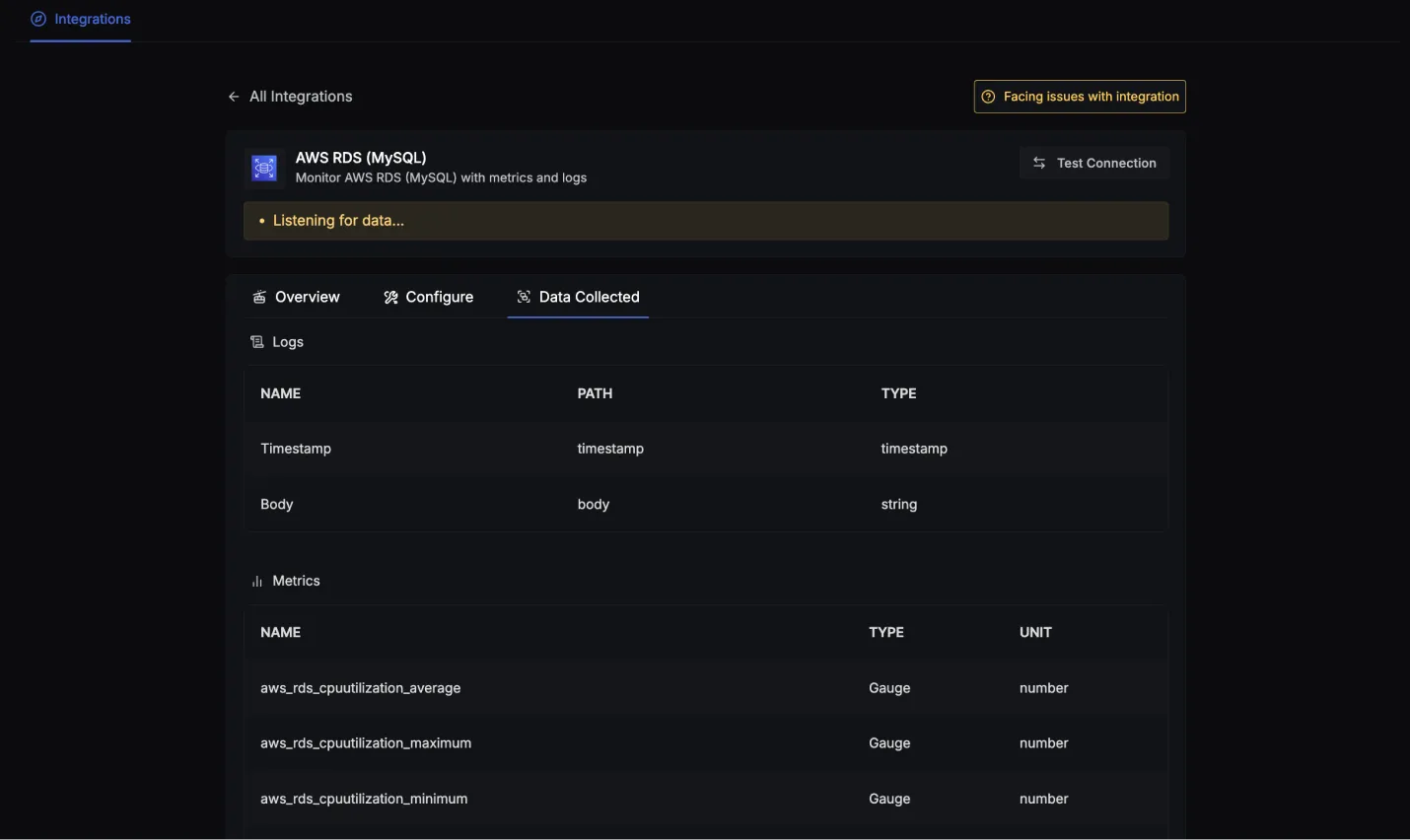Click the Logs section icon

pyautogui.click(x=257, y=342)
